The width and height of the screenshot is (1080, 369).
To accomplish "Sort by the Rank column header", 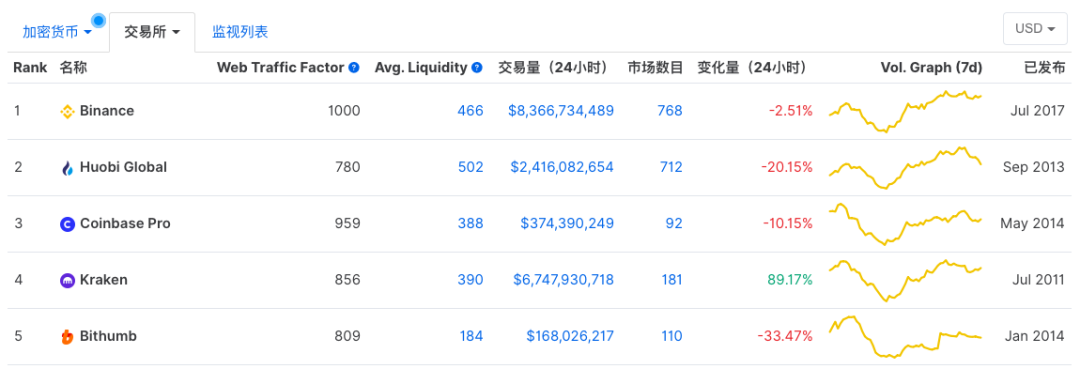I will coord(30,67).
